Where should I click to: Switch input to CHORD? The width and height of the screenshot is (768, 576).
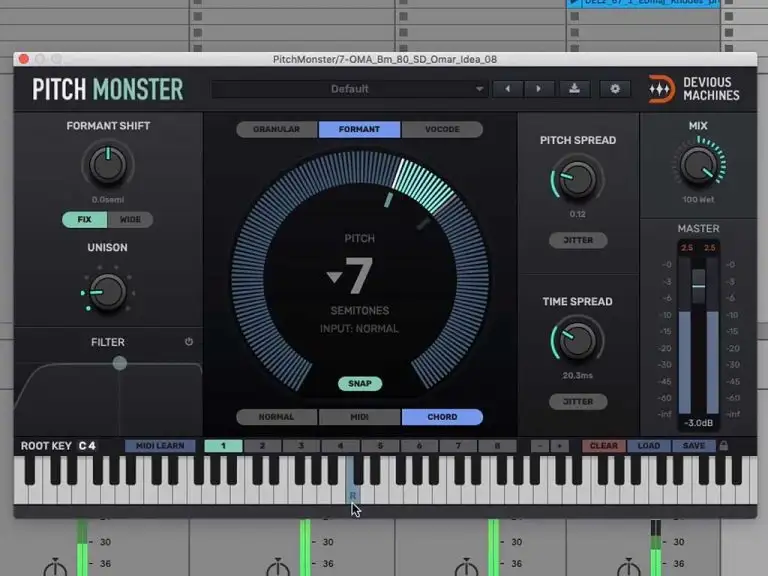tap(442, 417)
